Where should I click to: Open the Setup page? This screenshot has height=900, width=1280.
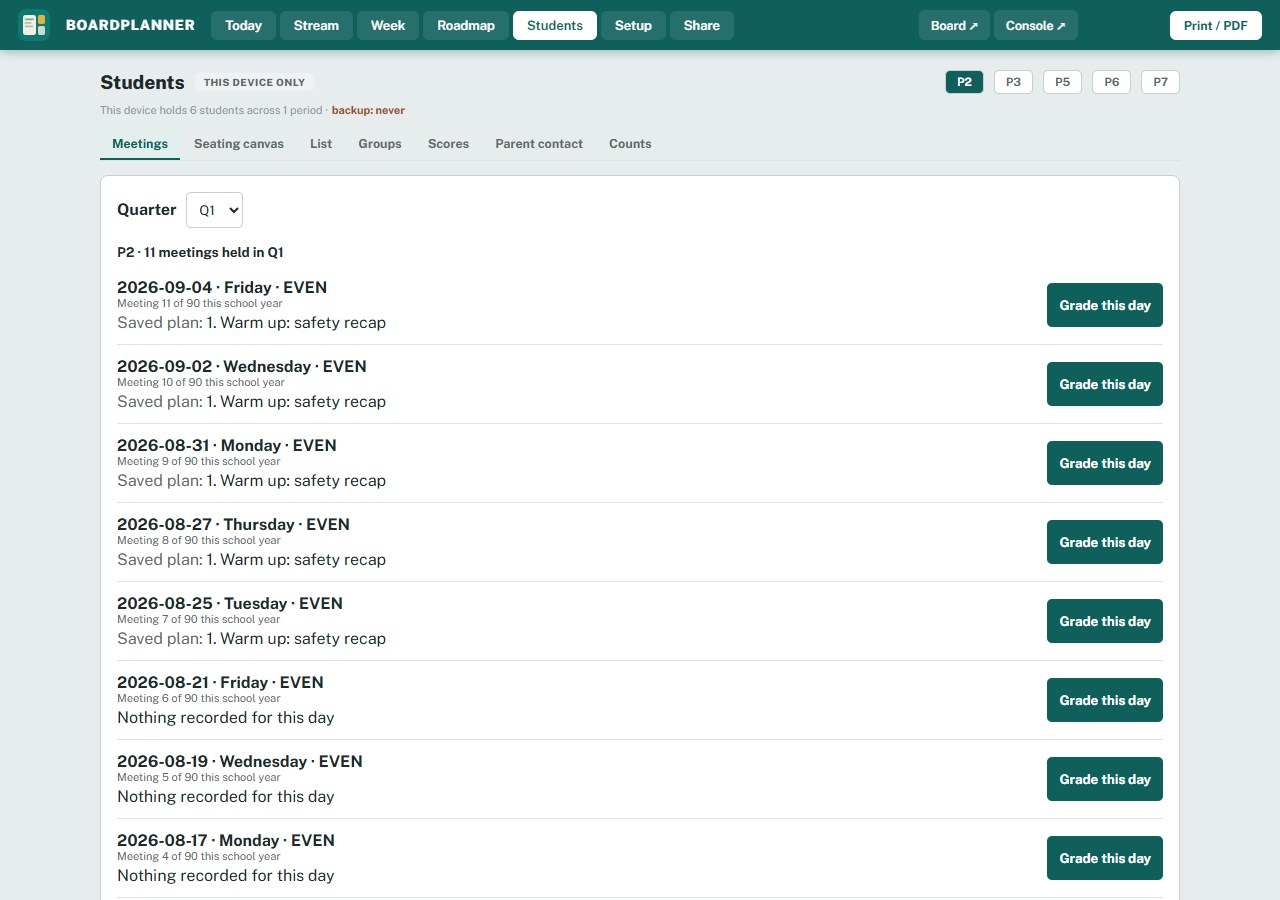click(633, 26)
